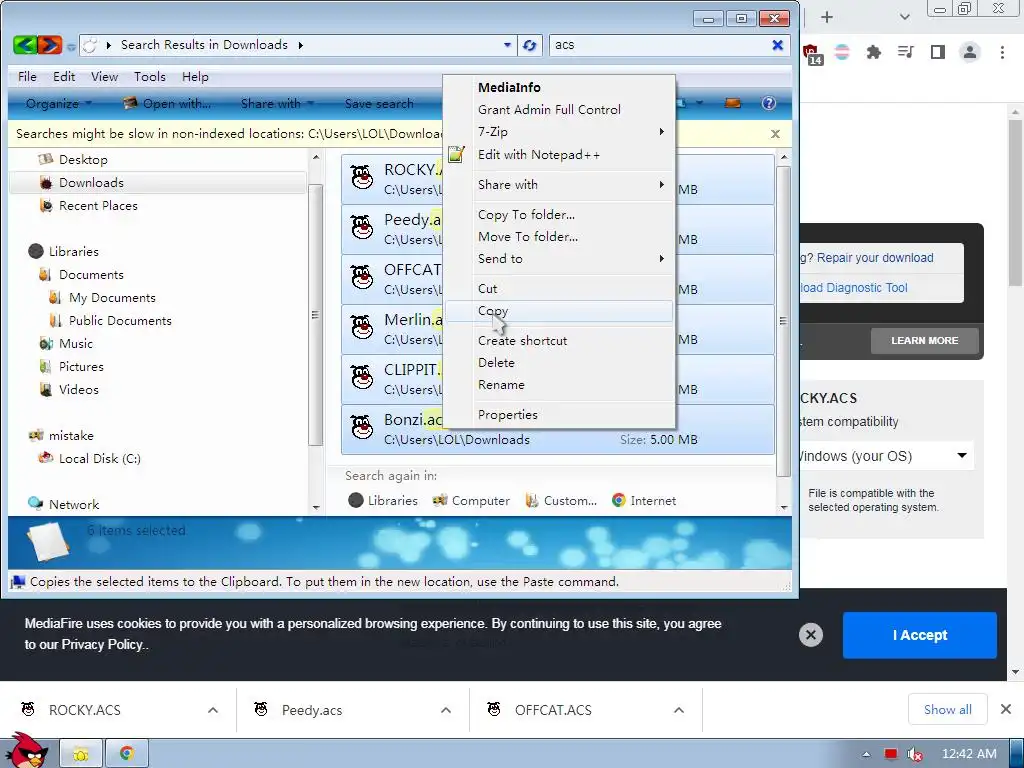Click Merlin.acs file icon in results
The image size is (1024, 768).
coord(362,327)
